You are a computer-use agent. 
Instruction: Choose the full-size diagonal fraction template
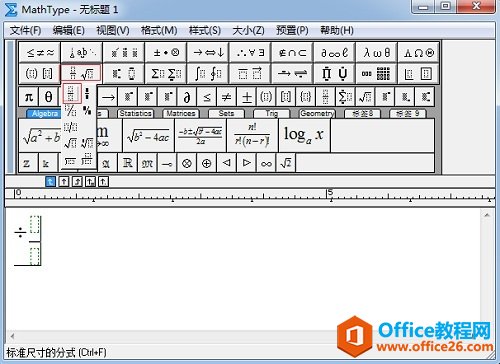[71, 111]
